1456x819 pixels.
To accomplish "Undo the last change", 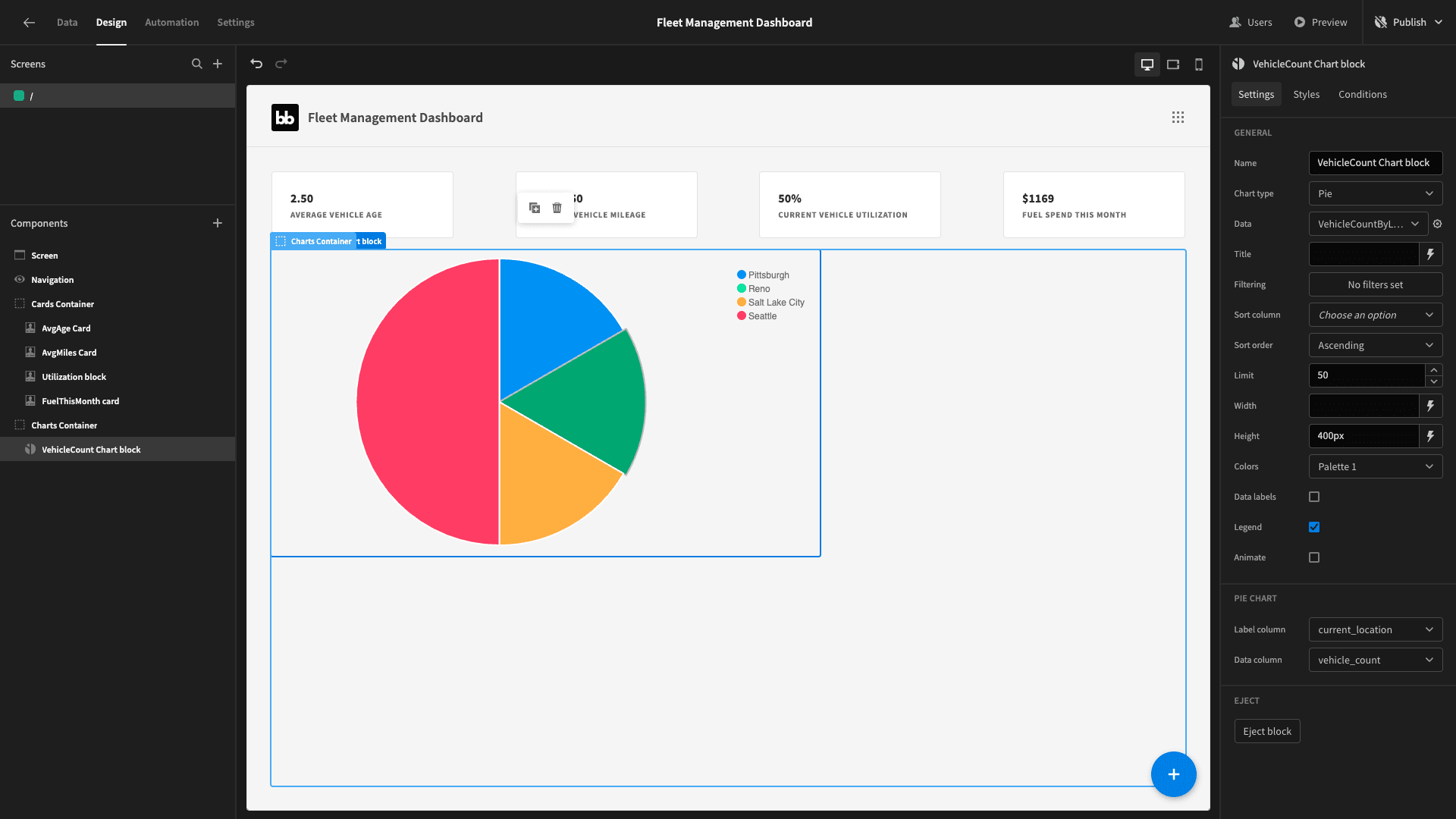I will click(256, 64).
